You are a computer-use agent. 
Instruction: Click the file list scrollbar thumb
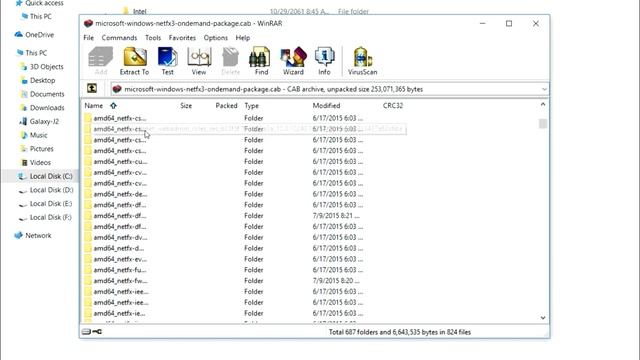[543, 123]
